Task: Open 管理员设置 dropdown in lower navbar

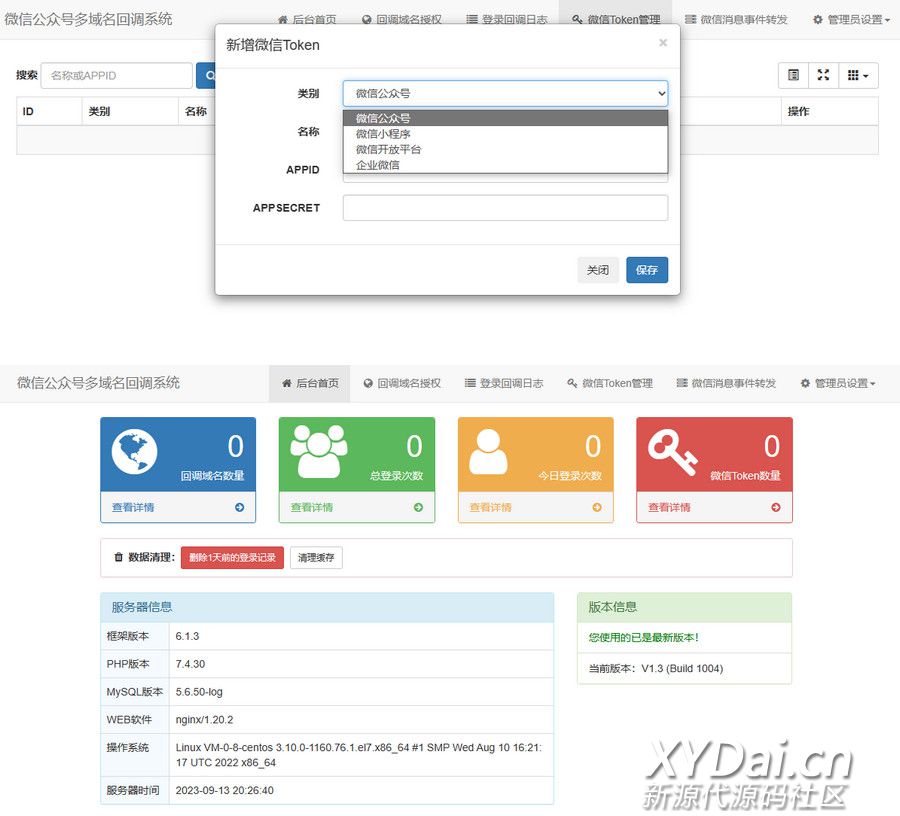Action: tap(838, 383)
